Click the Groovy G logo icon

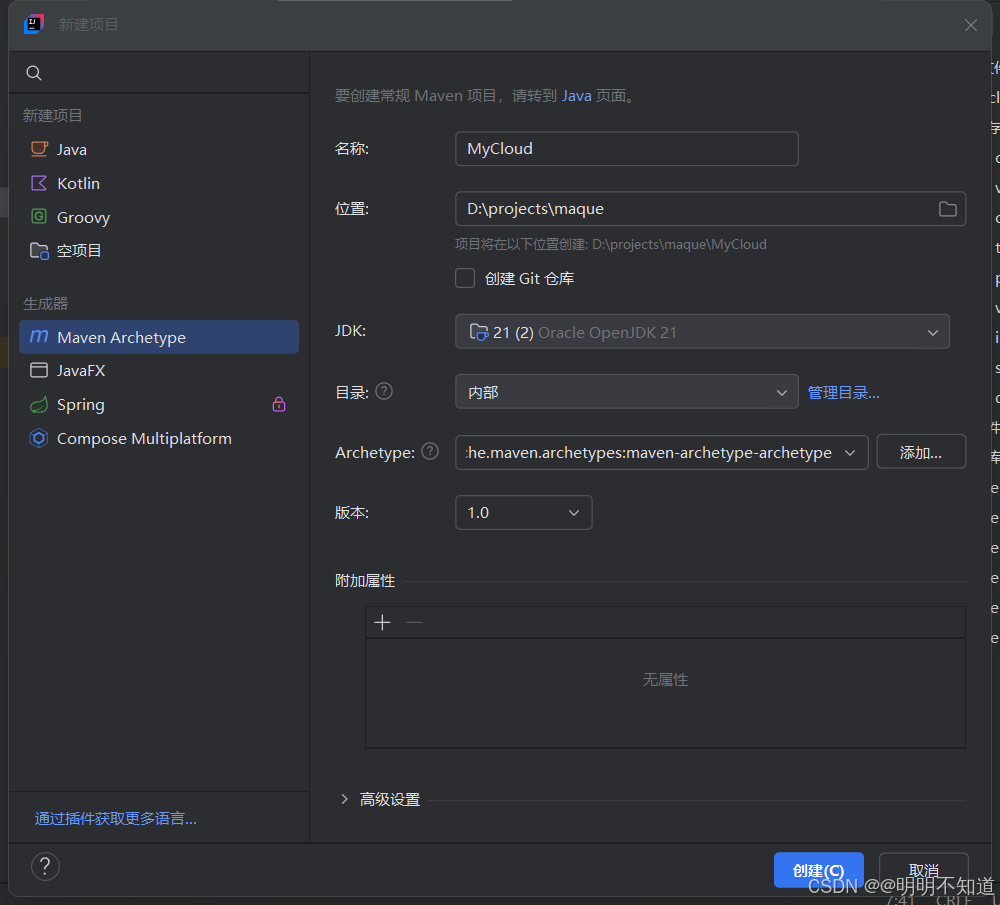point(39,216)
